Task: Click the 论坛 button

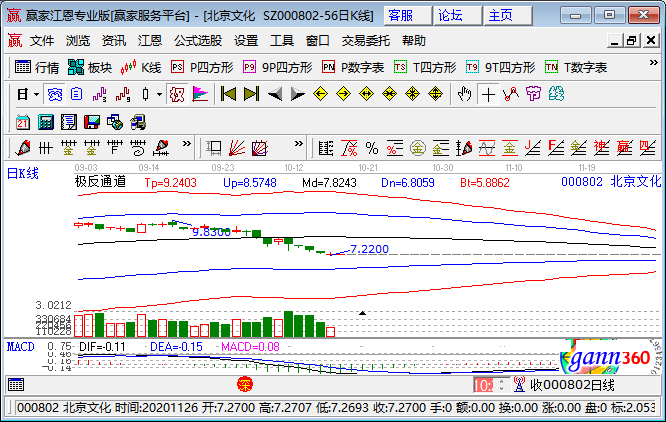Action: tap(457, 16)
